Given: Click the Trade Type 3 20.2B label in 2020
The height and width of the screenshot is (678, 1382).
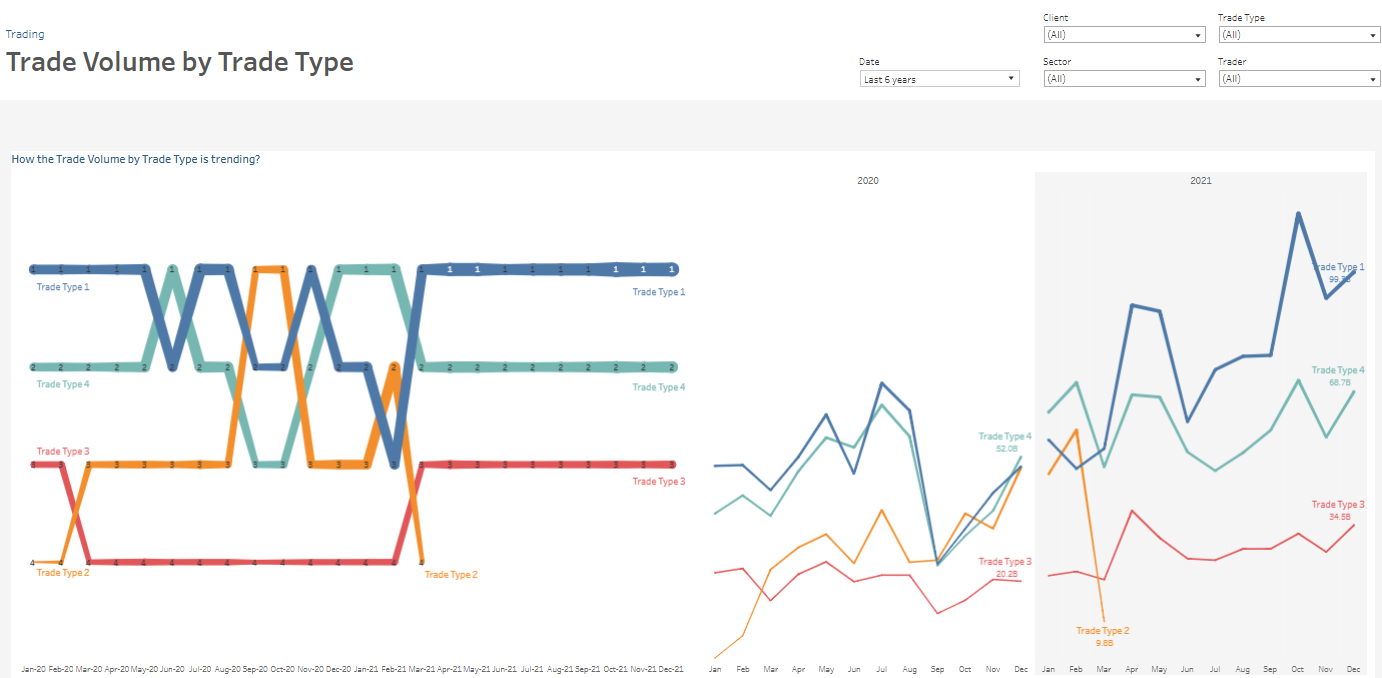Looking at the screenshot, I should pos(1004,568).
